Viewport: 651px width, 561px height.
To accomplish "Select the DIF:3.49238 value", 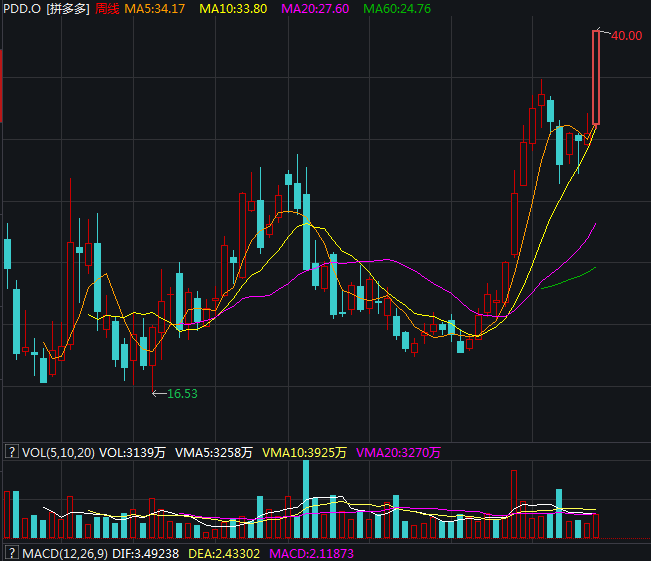I will (x=145, y=554).
